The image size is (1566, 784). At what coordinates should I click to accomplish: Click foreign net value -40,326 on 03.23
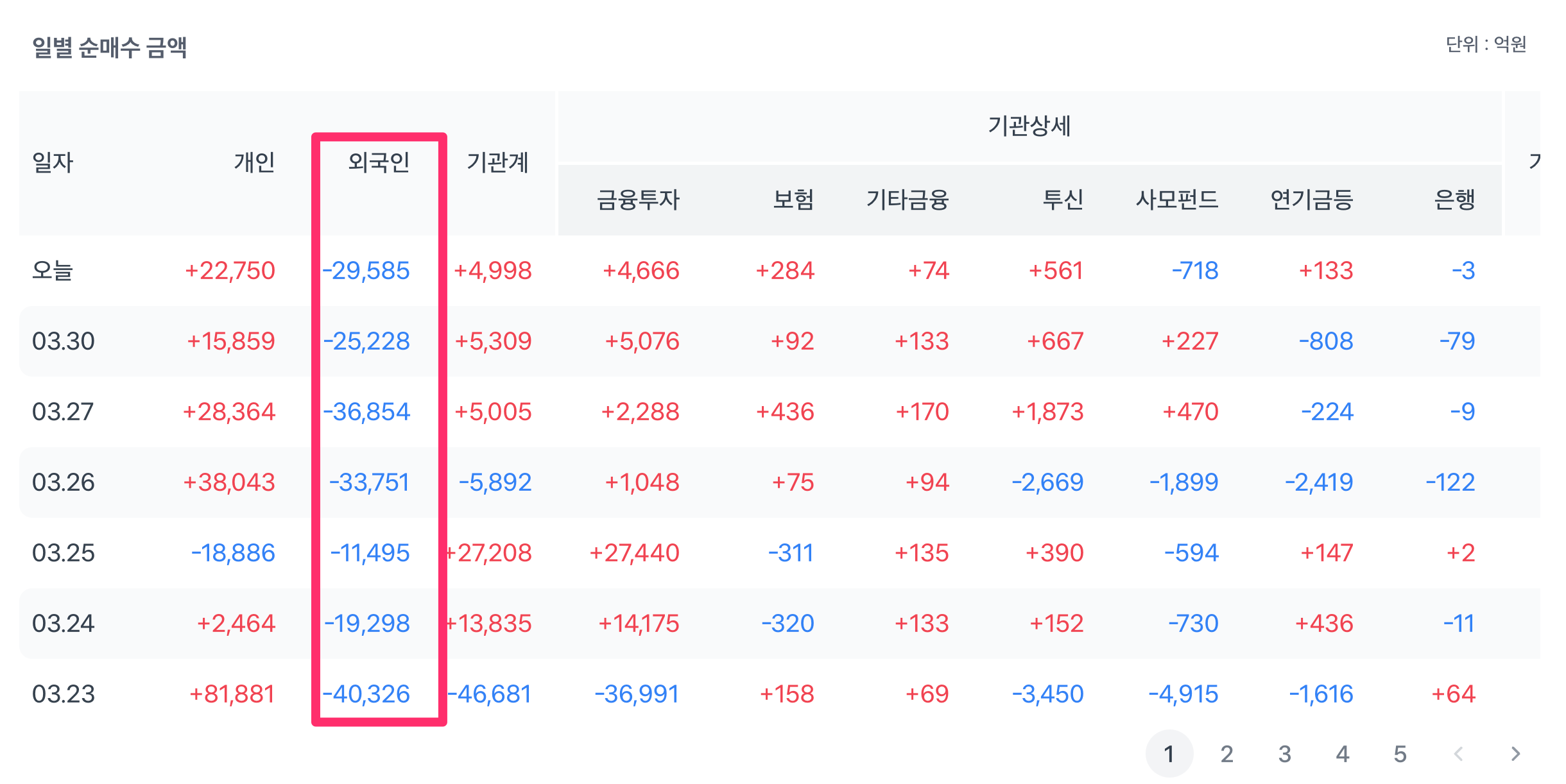coord(366,694)
